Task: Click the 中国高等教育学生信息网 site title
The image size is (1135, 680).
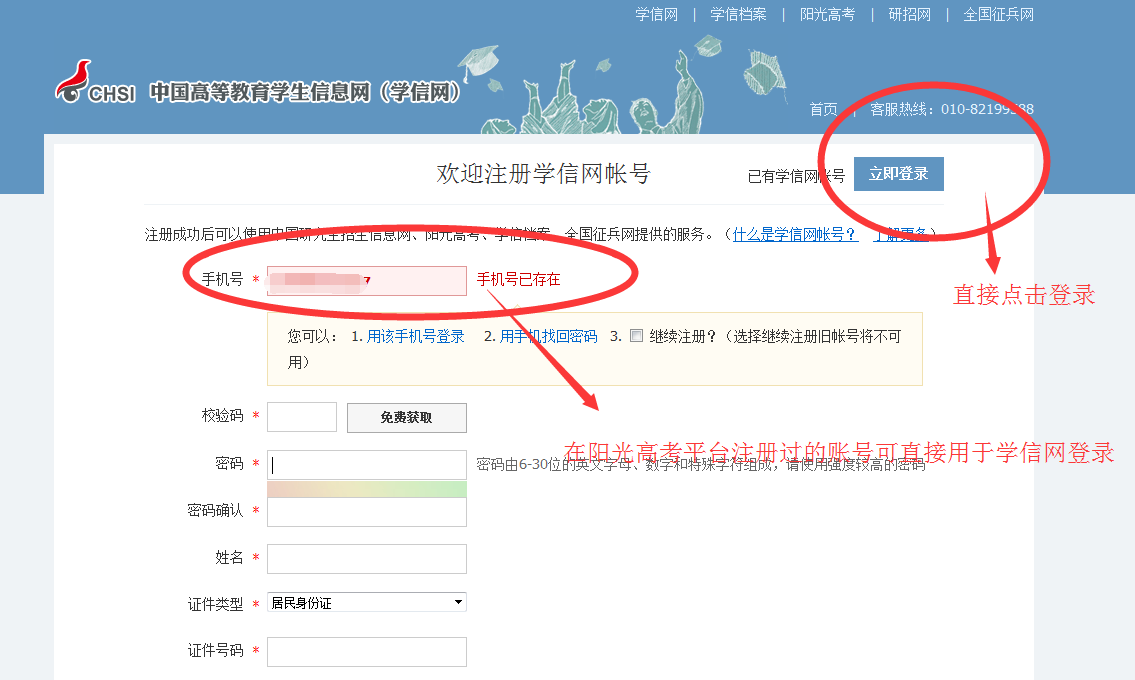Action: point(305,93)
